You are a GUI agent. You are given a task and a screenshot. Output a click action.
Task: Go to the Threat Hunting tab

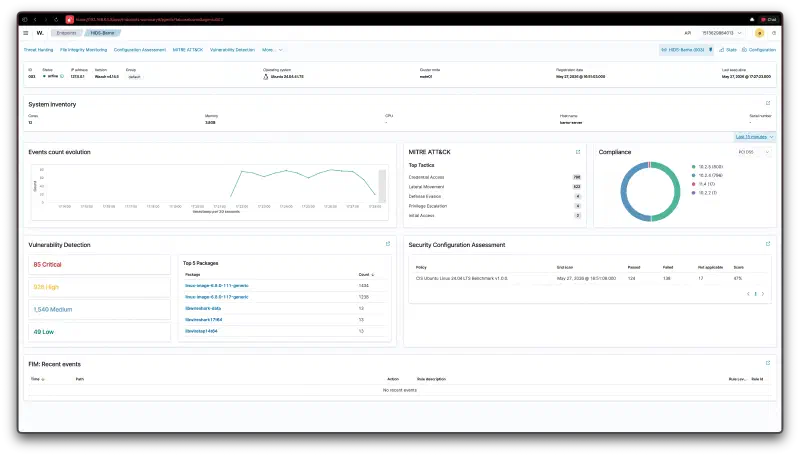point(38,50)
